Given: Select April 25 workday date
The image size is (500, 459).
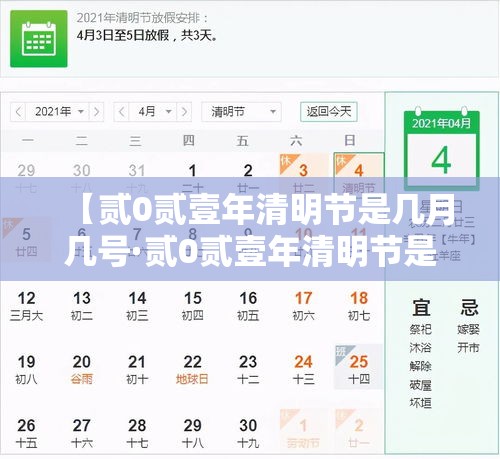Looking at the screenshot, I should (359, 367).
